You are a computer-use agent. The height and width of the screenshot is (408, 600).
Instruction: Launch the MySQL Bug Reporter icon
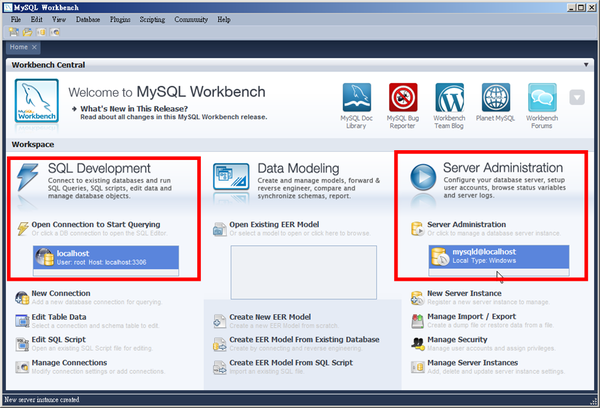pos(403,97)
